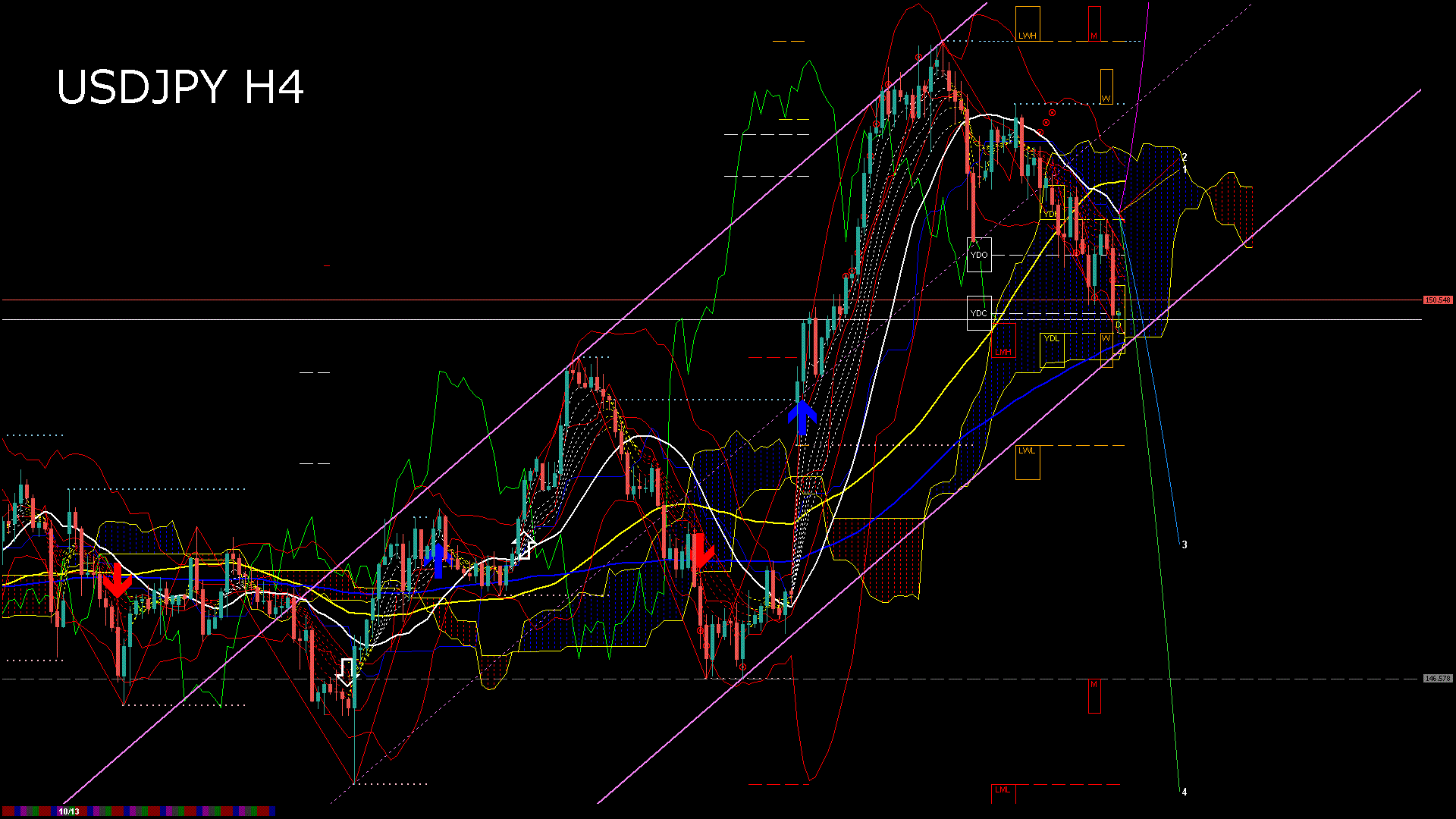Click projection endpoint labeled 2
The width and height of the screenshot is (1456, 819).
1185,157
